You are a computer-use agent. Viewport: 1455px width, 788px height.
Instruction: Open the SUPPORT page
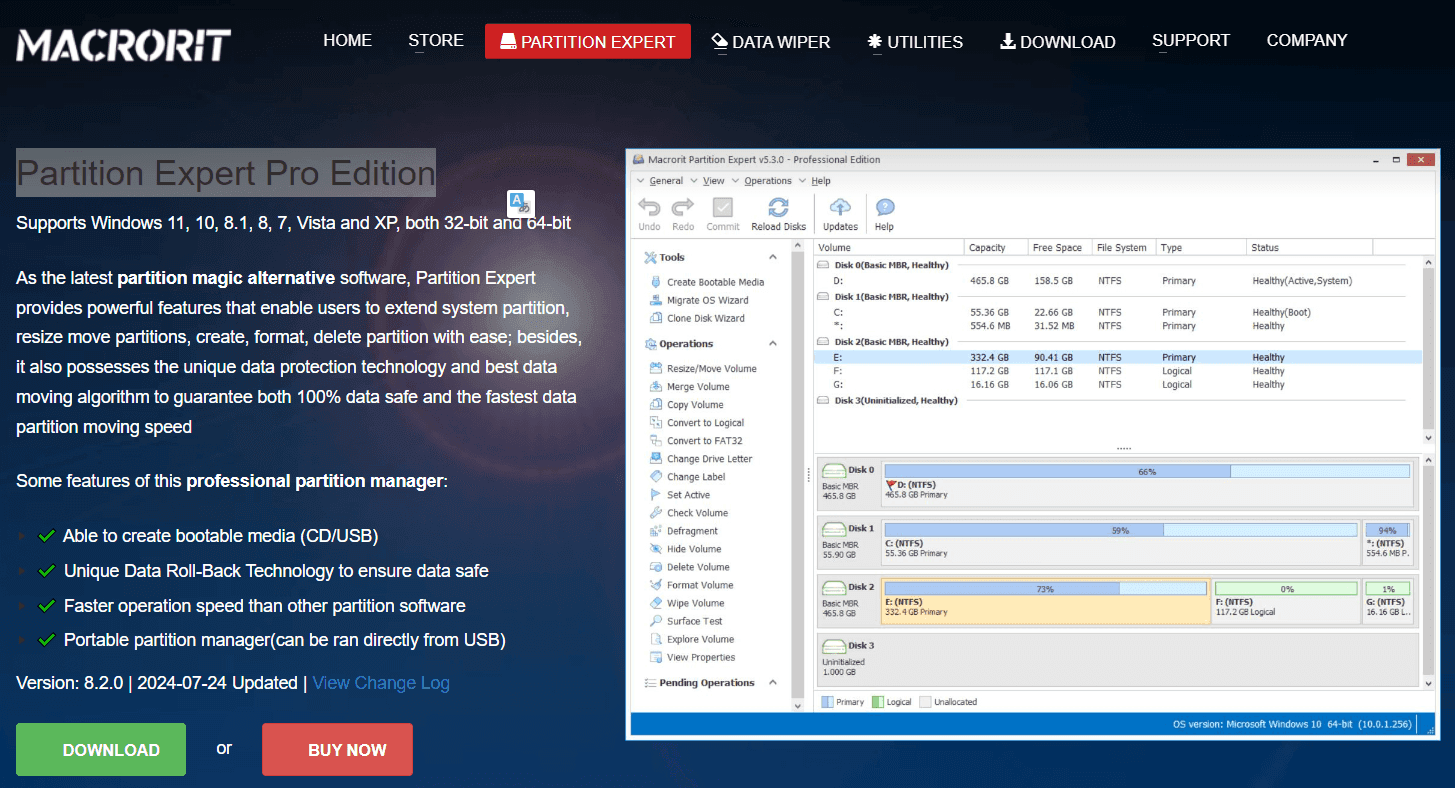(1191, 41)
